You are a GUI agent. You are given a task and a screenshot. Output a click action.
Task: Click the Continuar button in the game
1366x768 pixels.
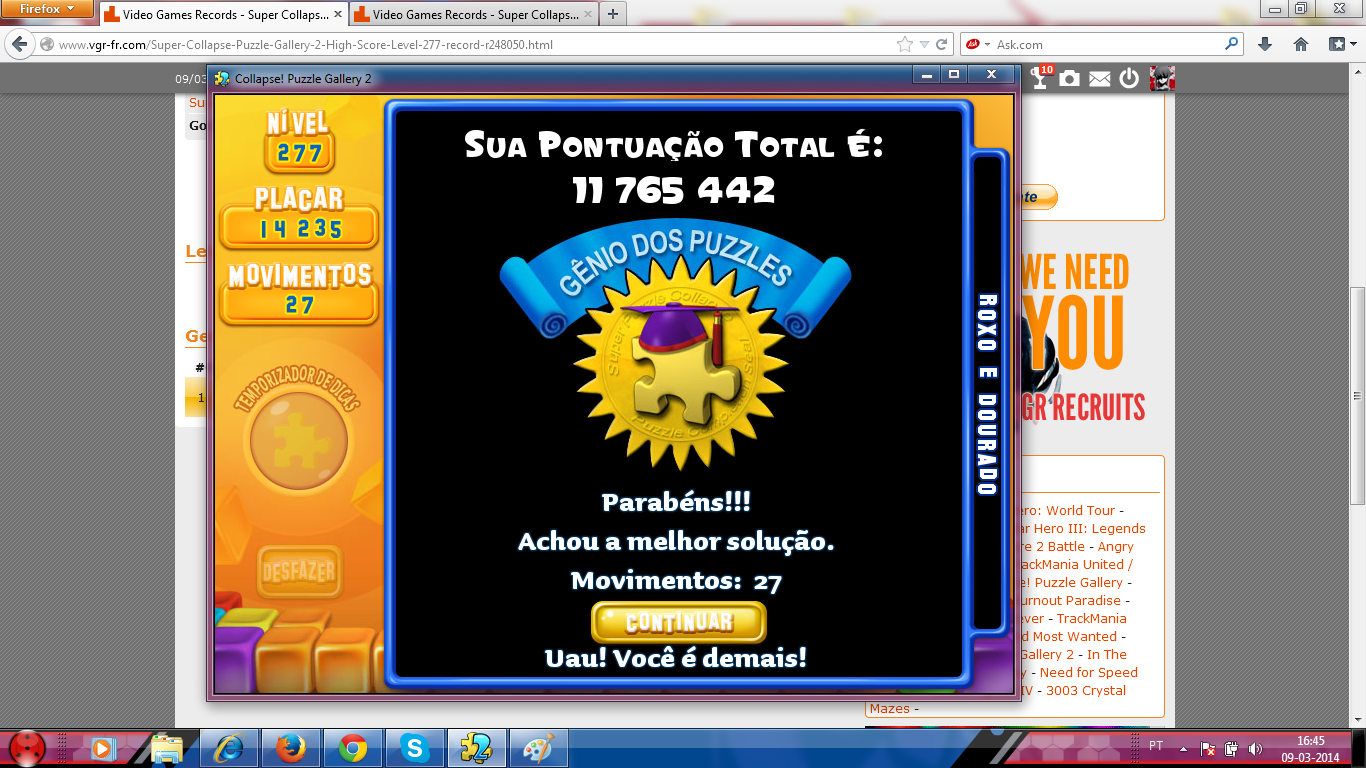(x=679, y=622)
